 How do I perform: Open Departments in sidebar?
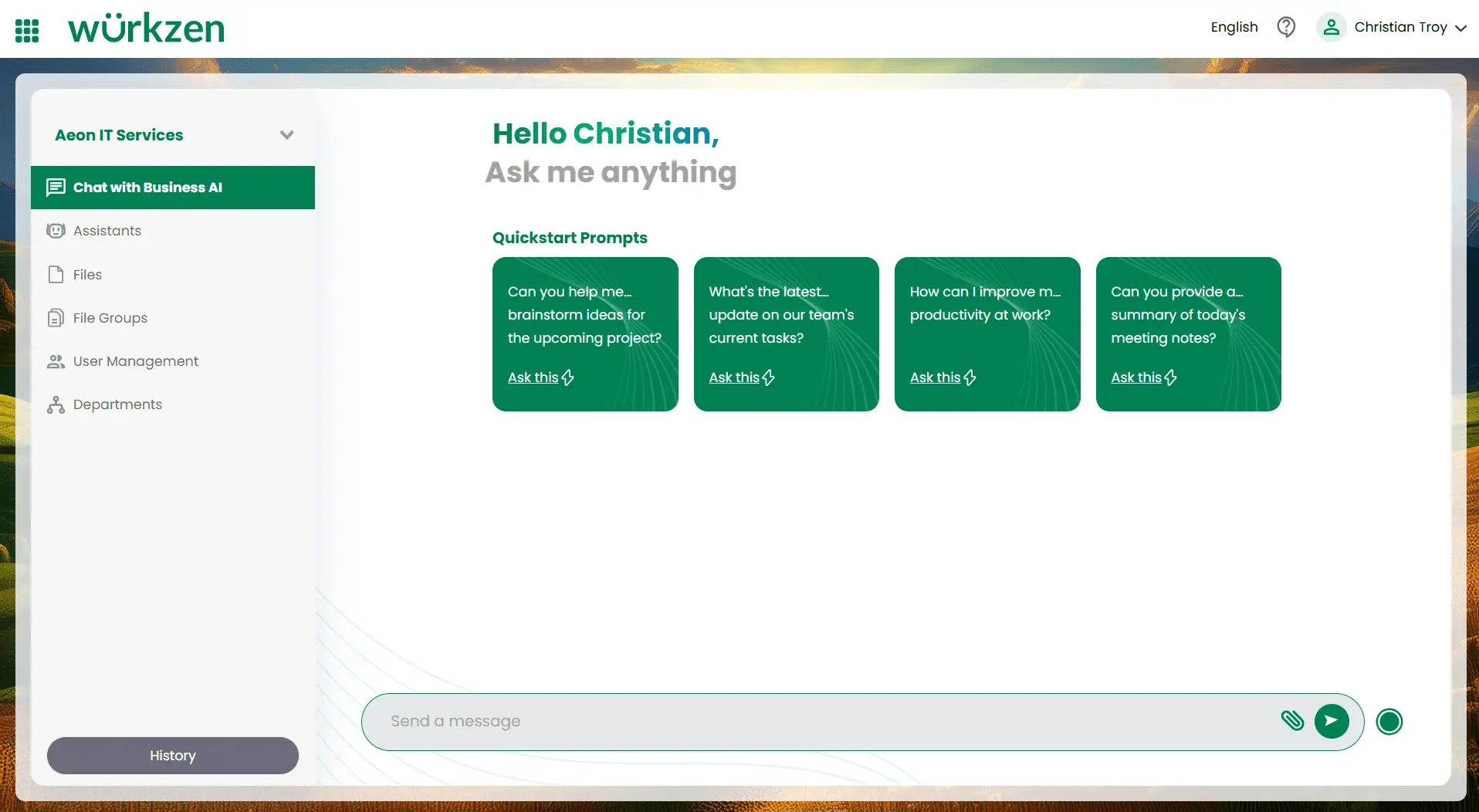click(117, 404)
